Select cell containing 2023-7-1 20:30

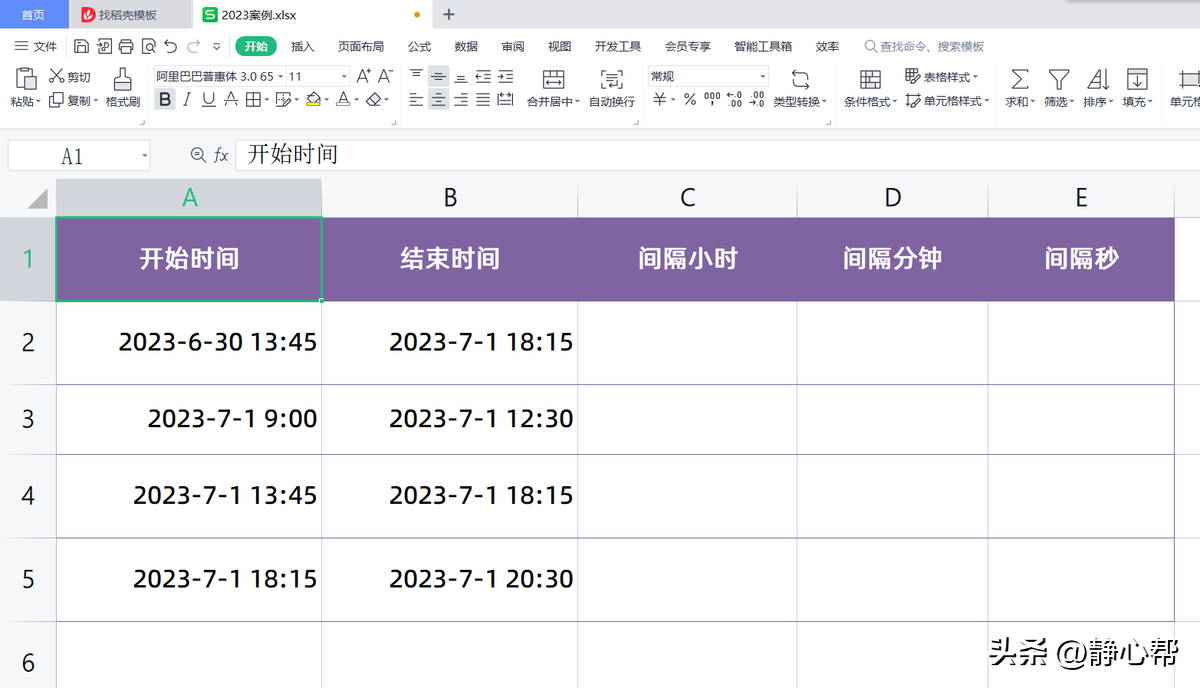tap(450, 579)
